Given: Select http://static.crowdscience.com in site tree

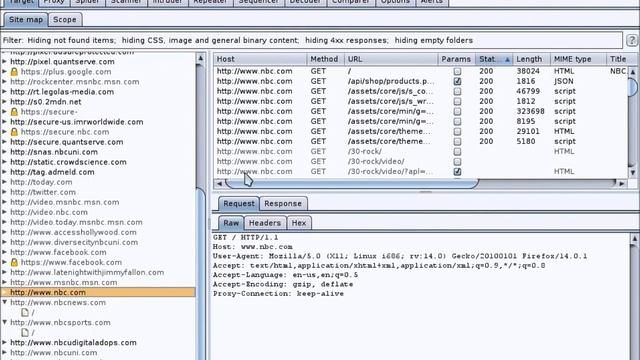Looking at the screenshot, I should coord(68,162).
